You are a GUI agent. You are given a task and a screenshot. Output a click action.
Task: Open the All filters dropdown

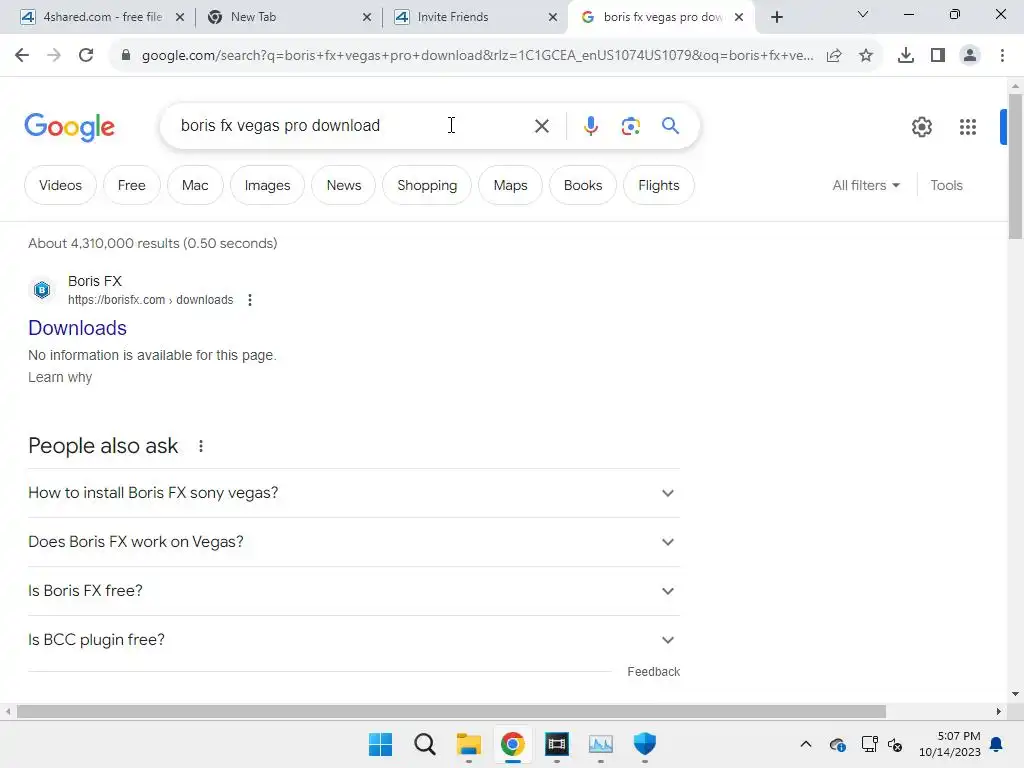(866, 185)
